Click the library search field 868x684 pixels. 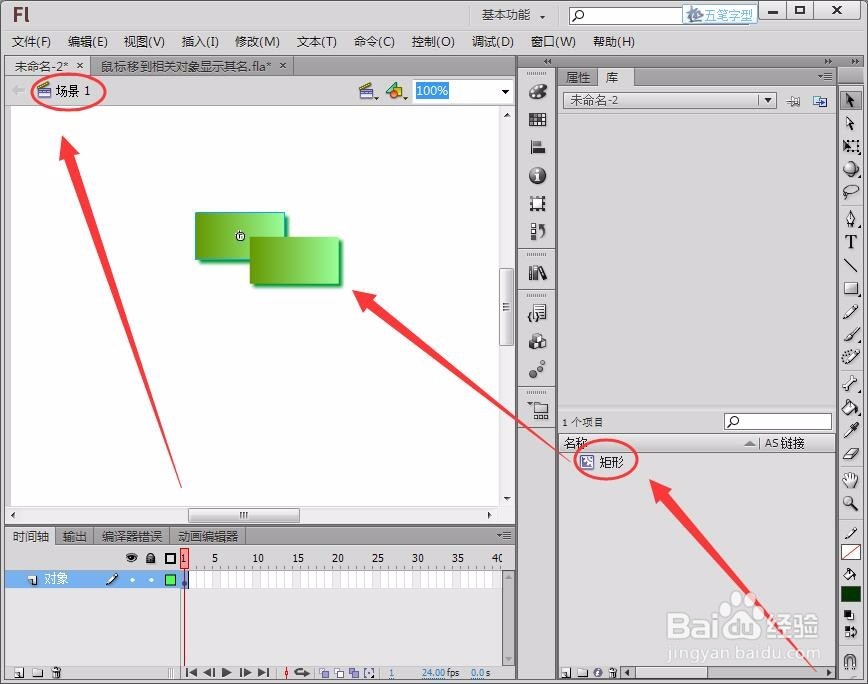778,422
